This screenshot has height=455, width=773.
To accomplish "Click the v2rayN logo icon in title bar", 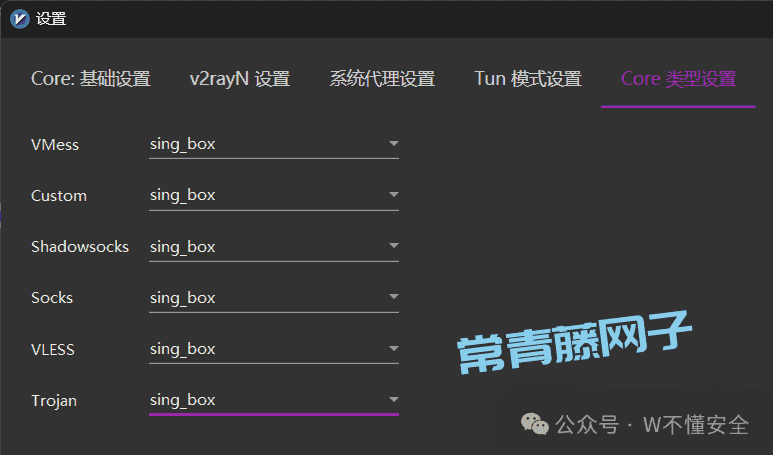I will point(20,19).
